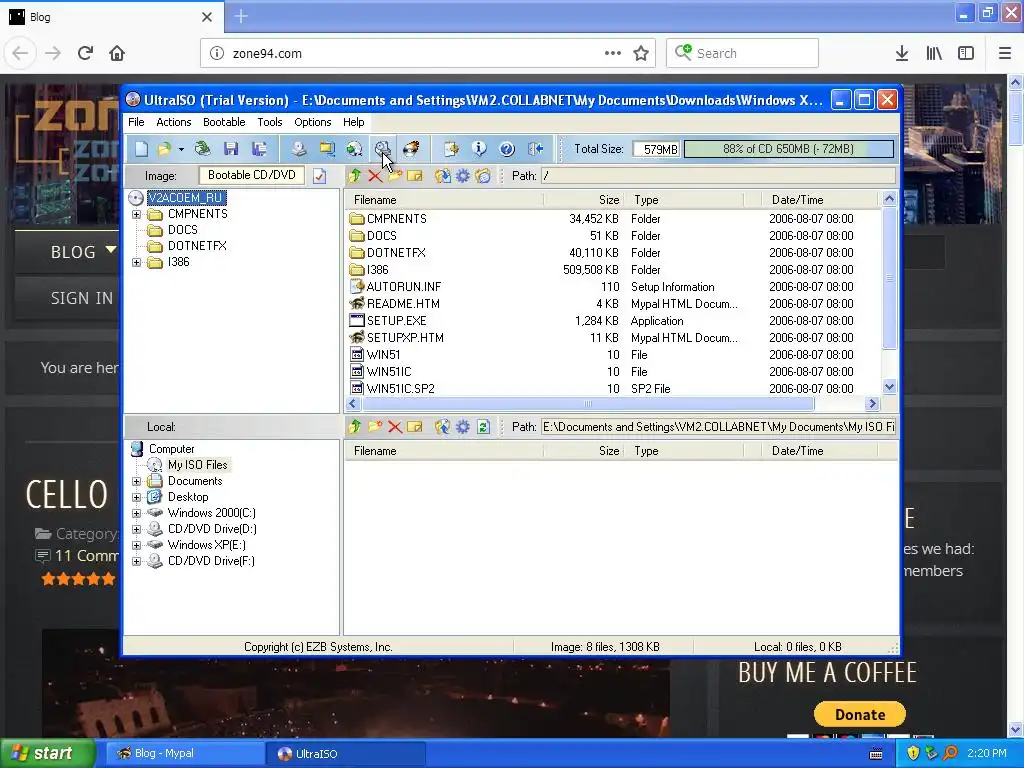Click New Folder icon in Local pane toolbar
The image size is (1024, 768).
[x=375, y=427]
